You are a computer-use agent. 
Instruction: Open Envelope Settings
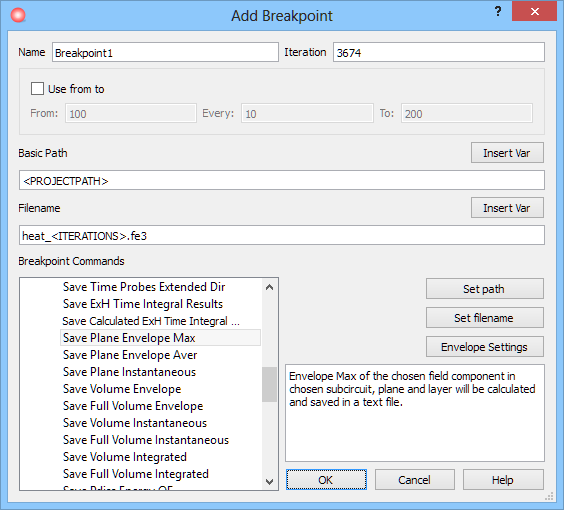[x=485, y=347]
